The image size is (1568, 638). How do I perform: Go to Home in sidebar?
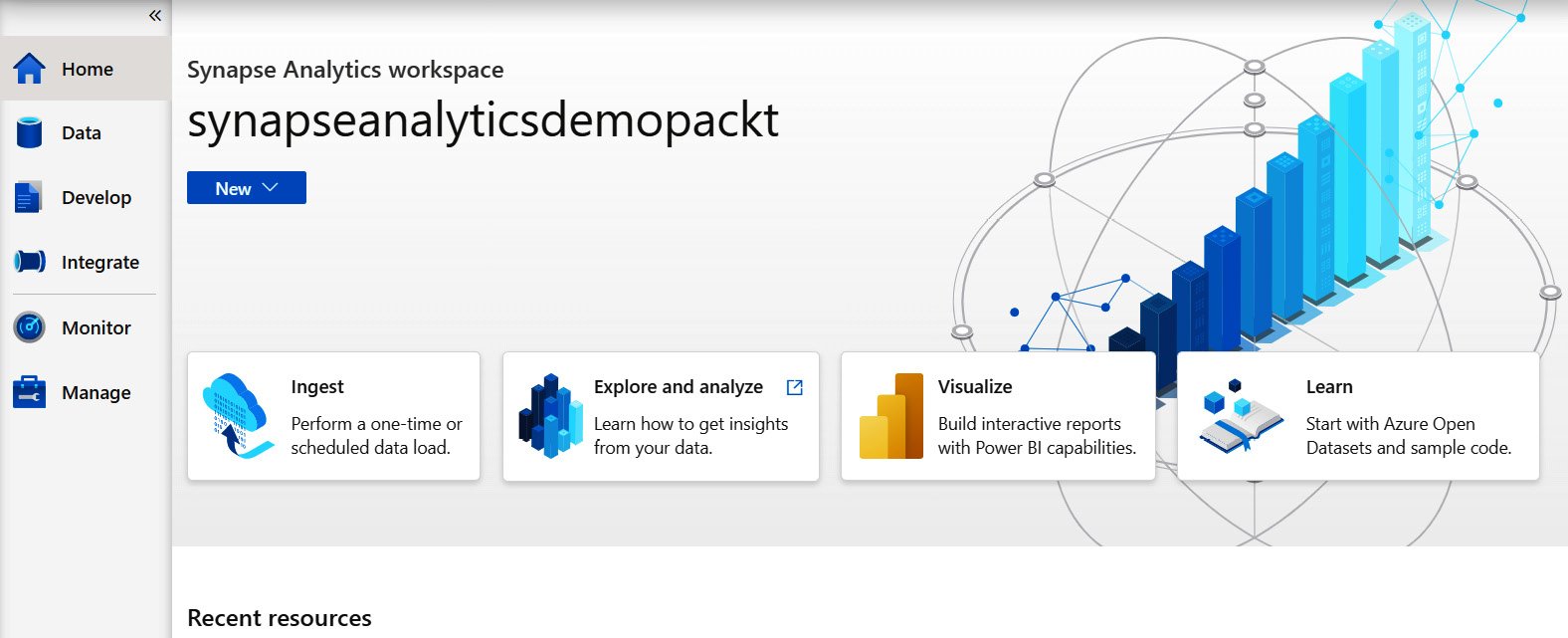(86, 69)
